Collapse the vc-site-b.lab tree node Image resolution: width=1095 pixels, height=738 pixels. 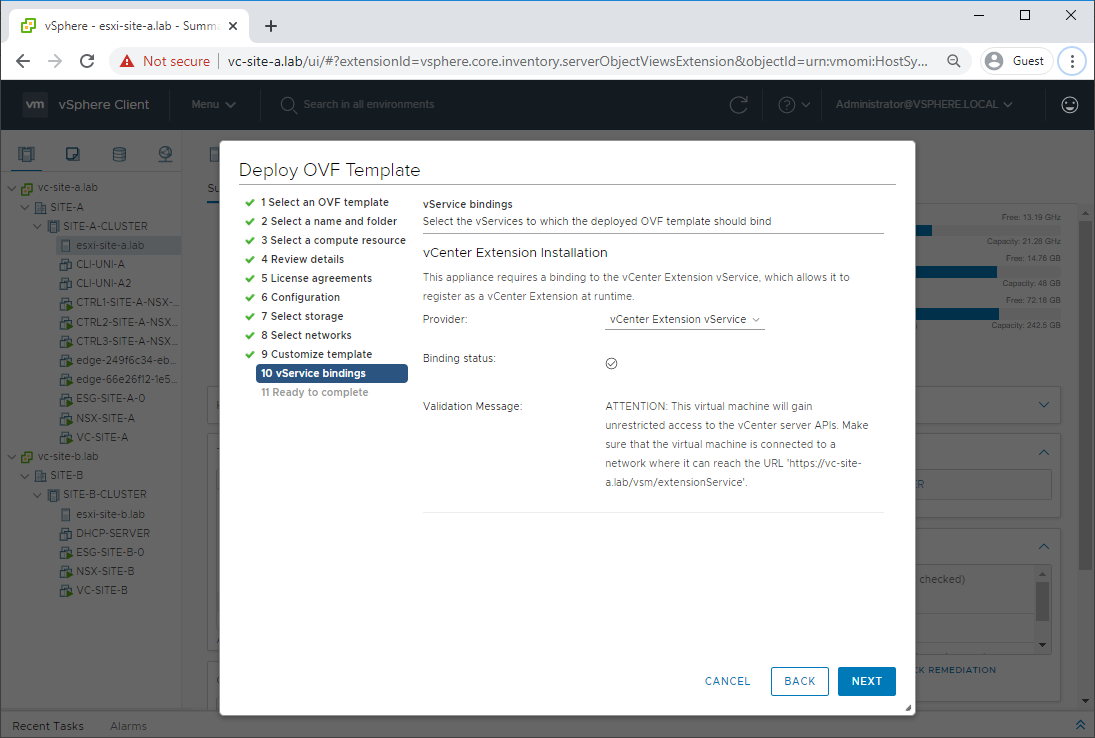[12, 457]
